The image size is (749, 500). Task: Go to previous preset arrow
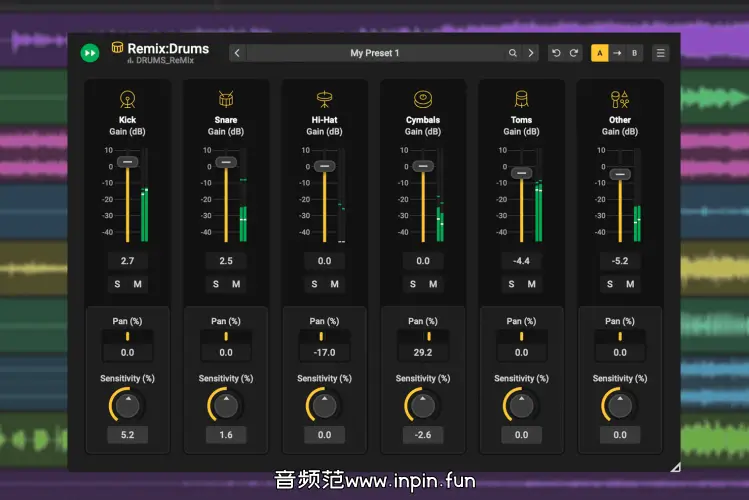click(x=237, y=53)
